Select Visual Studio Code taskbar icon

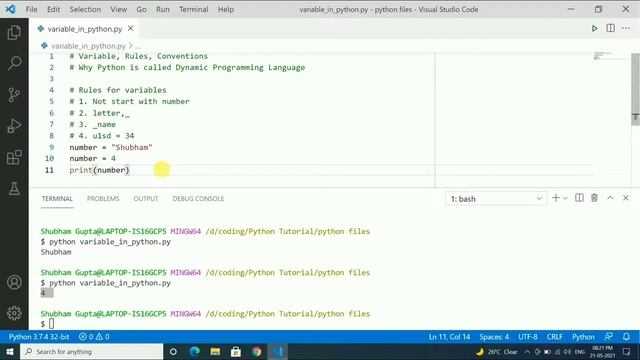click(278, 351)
